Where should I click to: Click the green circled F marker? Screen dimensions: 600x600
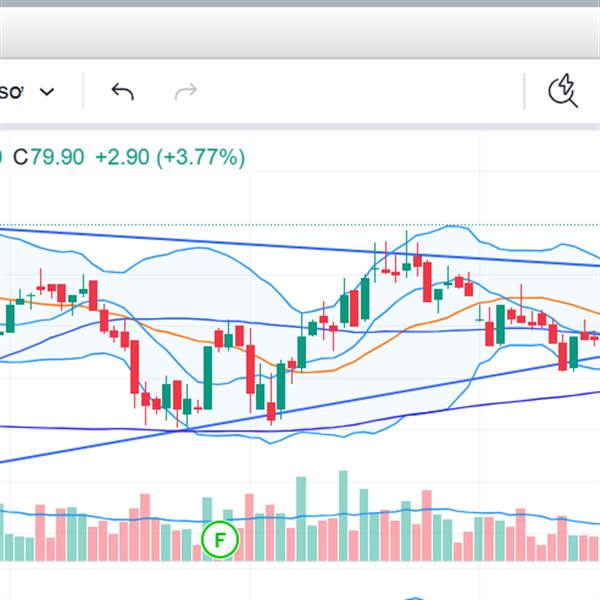pos(220,540)
